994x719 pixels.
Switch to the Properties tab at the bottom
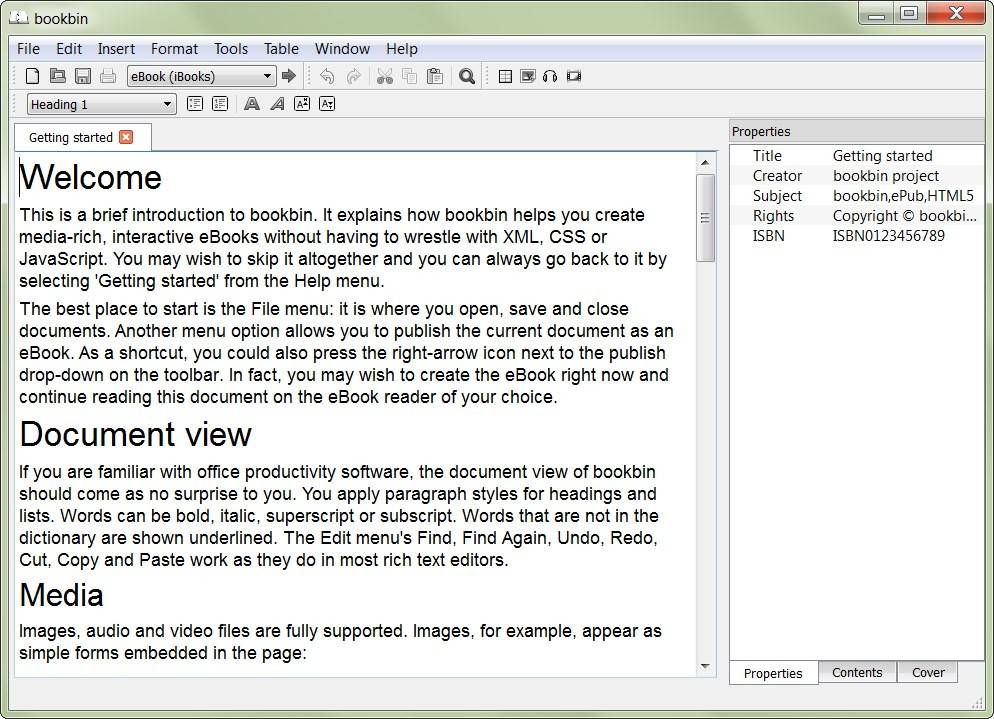(x=773, y=673)
